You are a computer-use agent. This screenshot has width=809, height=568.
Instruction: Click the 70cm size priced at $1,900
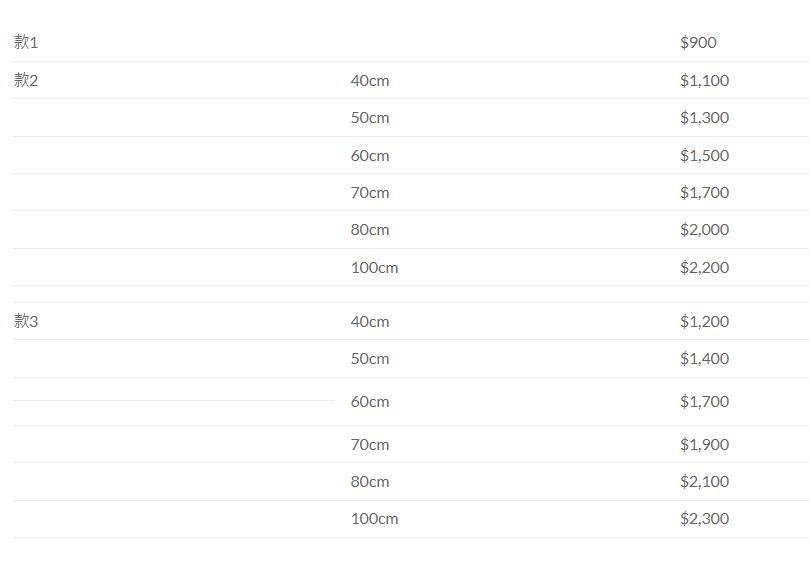coord(370,445)
